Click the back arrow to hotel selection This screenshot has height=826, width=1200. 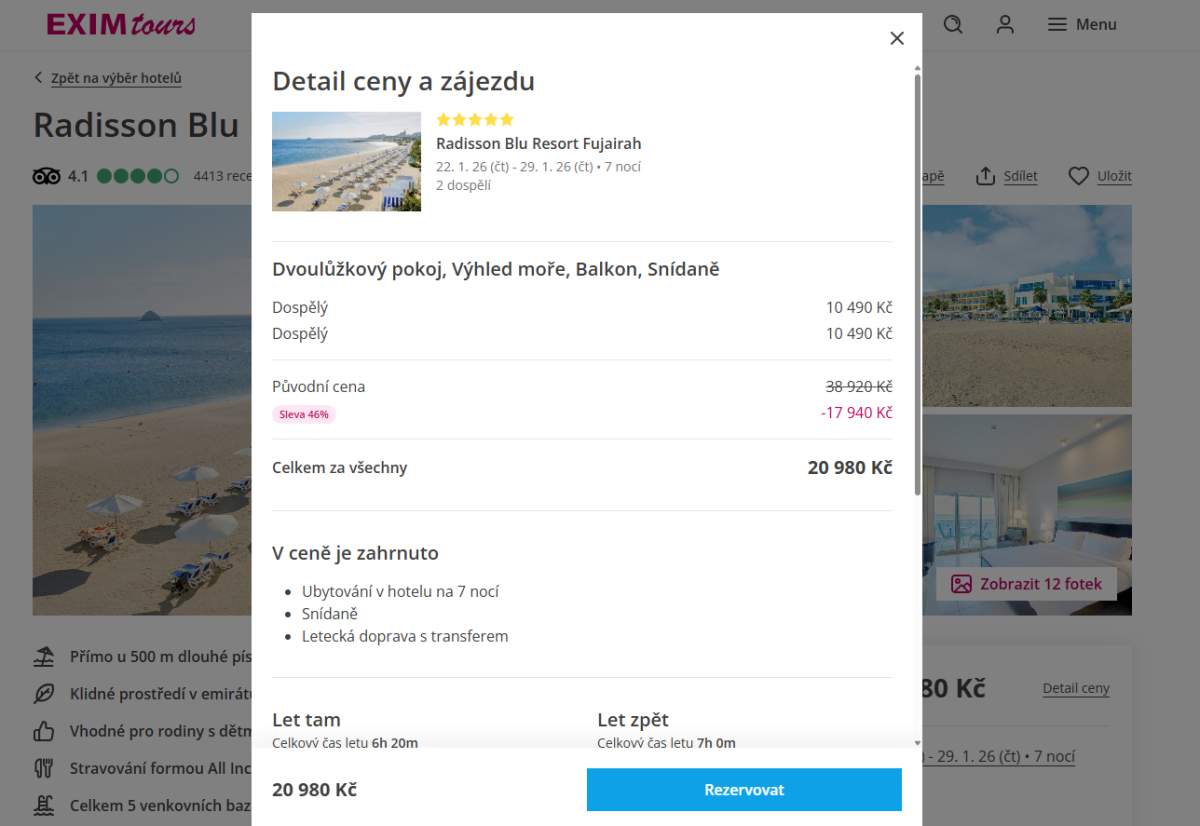pos(39,78)
